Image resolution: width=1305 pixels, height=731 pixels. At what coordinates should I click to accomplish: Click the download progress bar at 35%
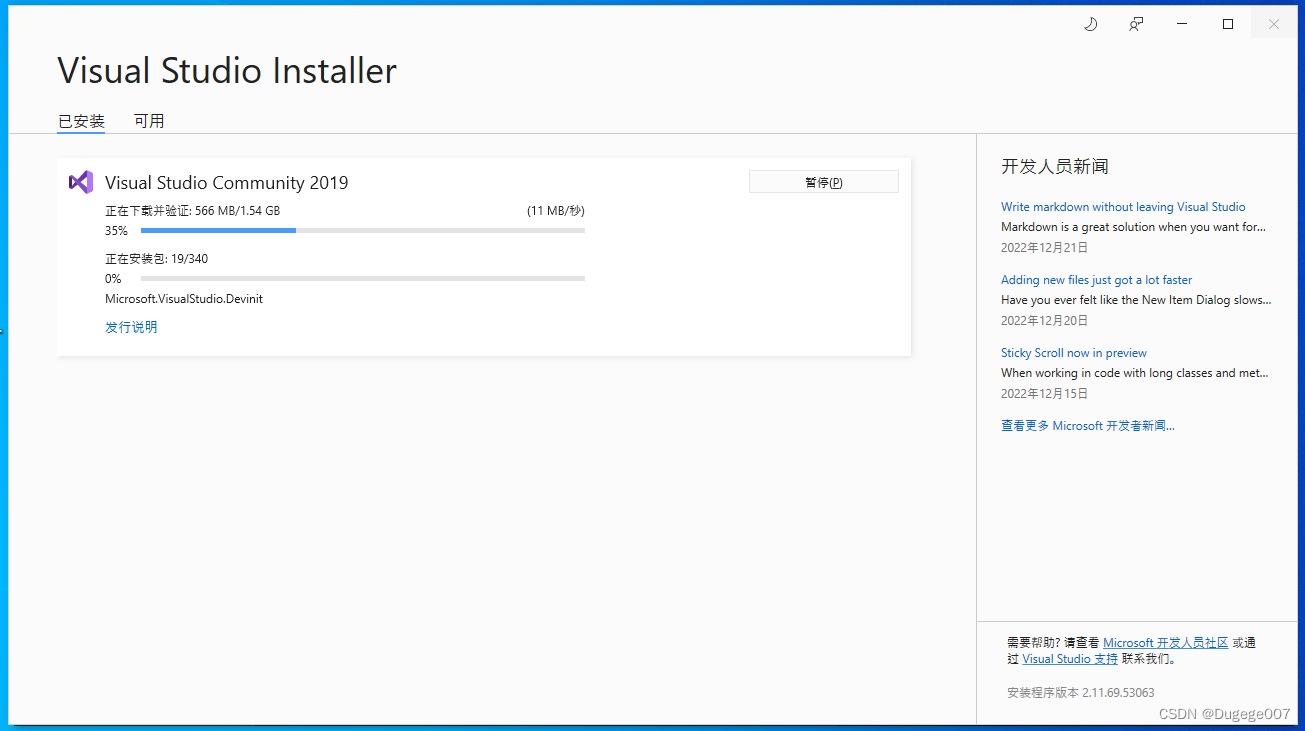pyautogui.click(x=363, y=231)
